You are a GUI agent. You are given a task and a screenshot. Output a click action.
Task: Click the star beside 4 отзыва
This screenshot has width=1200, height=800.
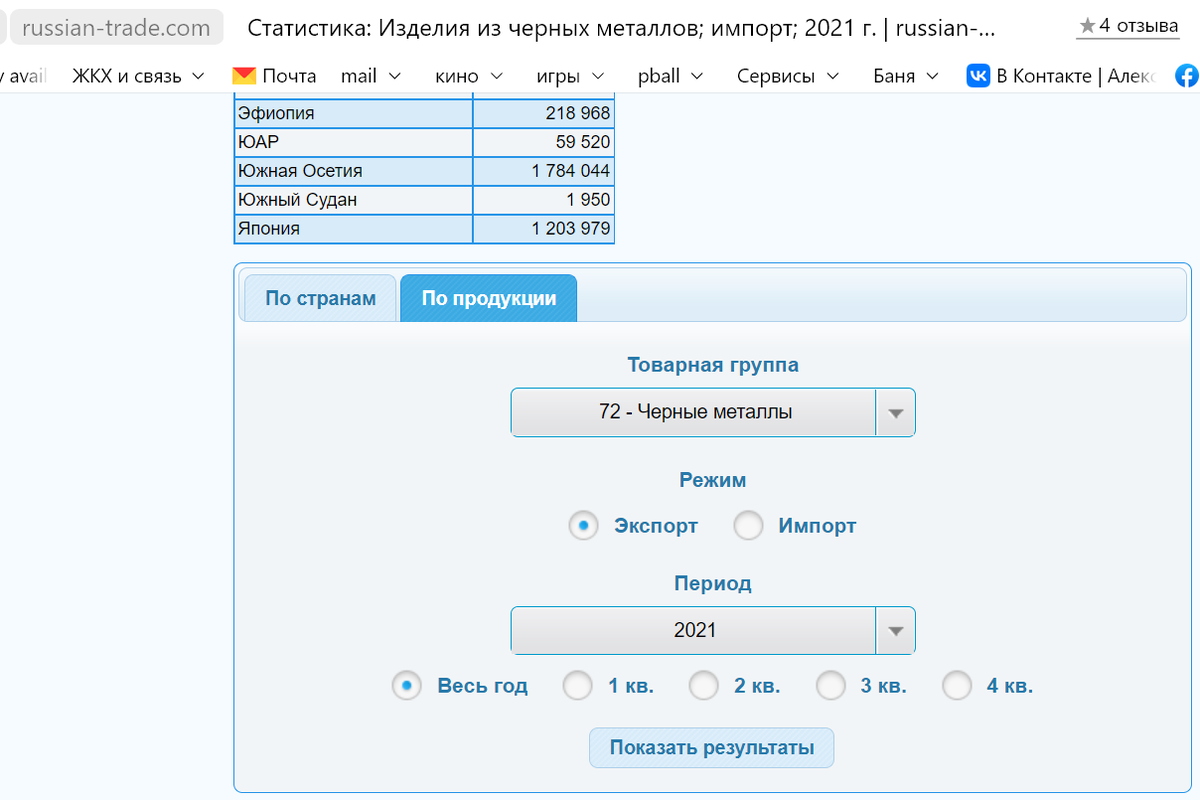tap(1086, 26)
